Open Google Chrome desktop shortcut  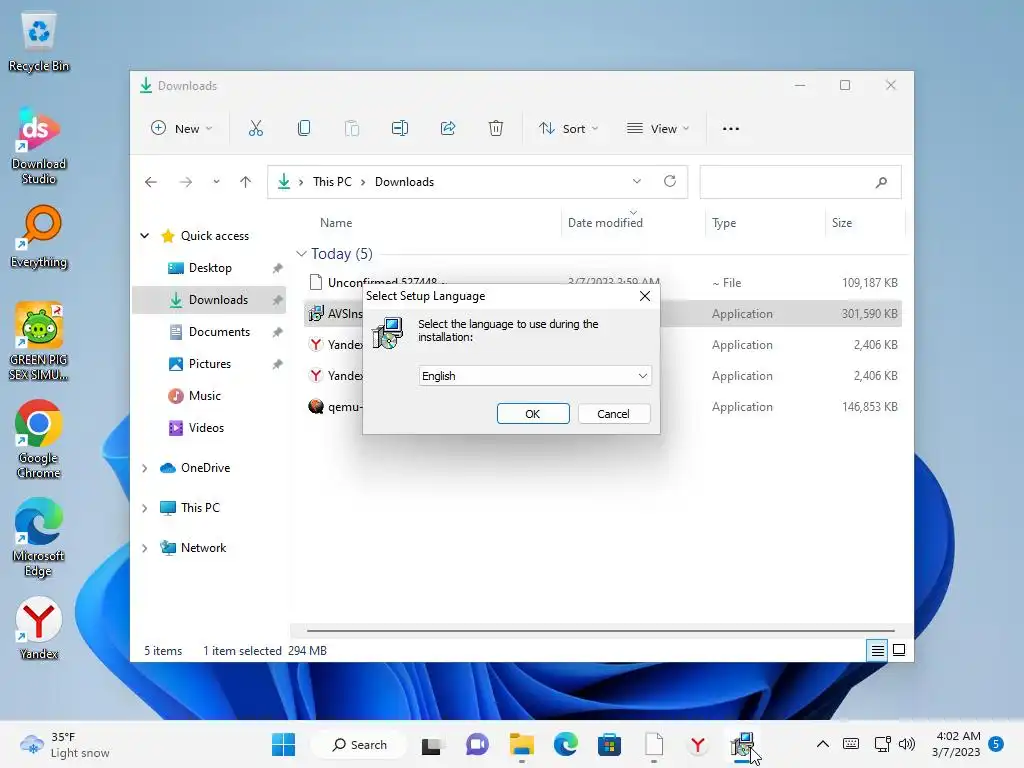[x=39, y=440]
